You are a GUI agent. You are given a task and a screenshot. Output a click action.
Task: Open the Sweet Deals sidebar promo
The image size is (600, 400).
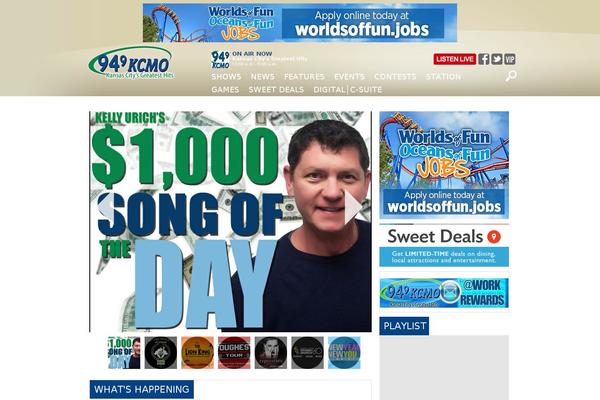(x=444, y=246)
